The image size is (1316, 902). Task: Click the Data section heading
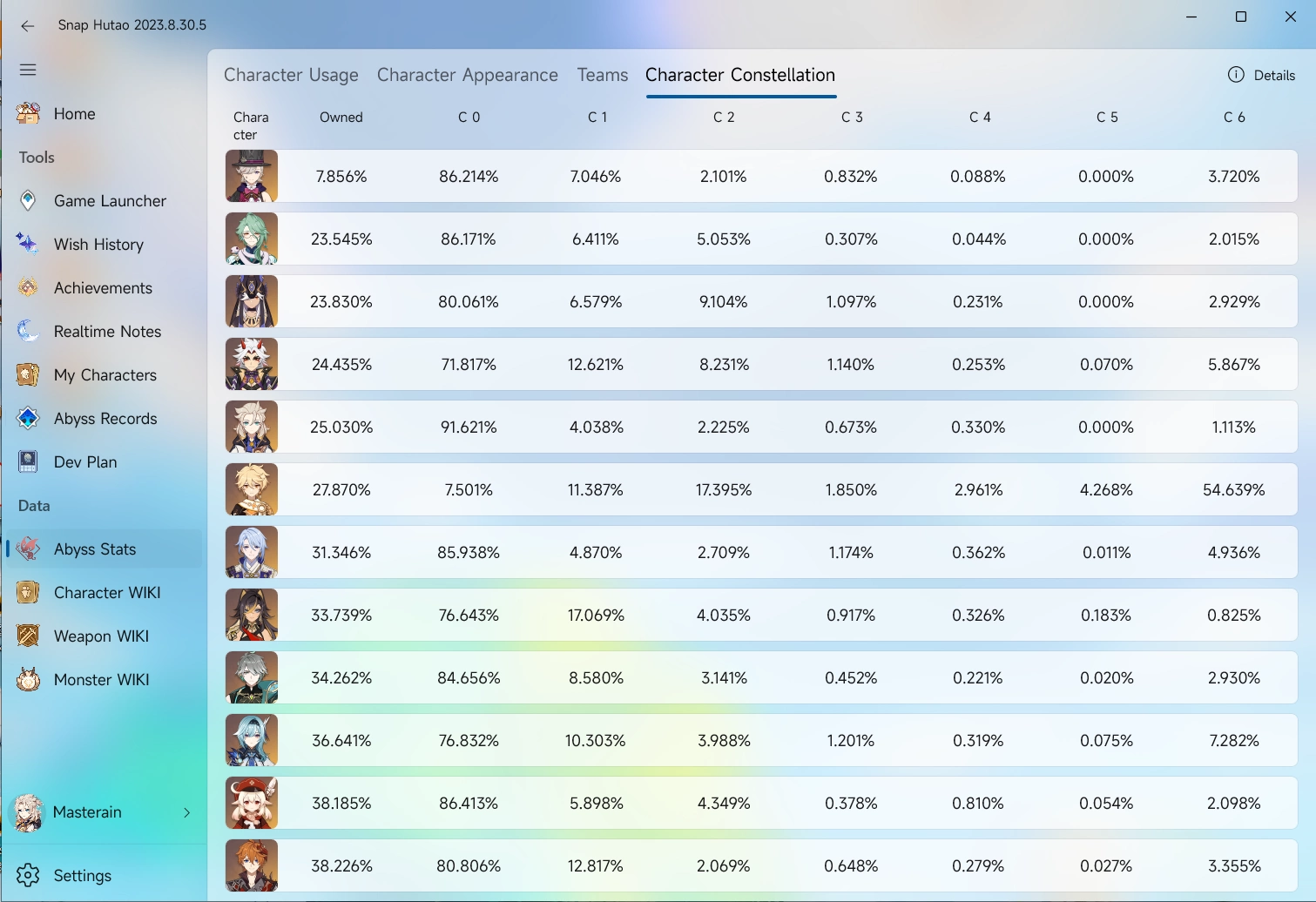[34, 506]
